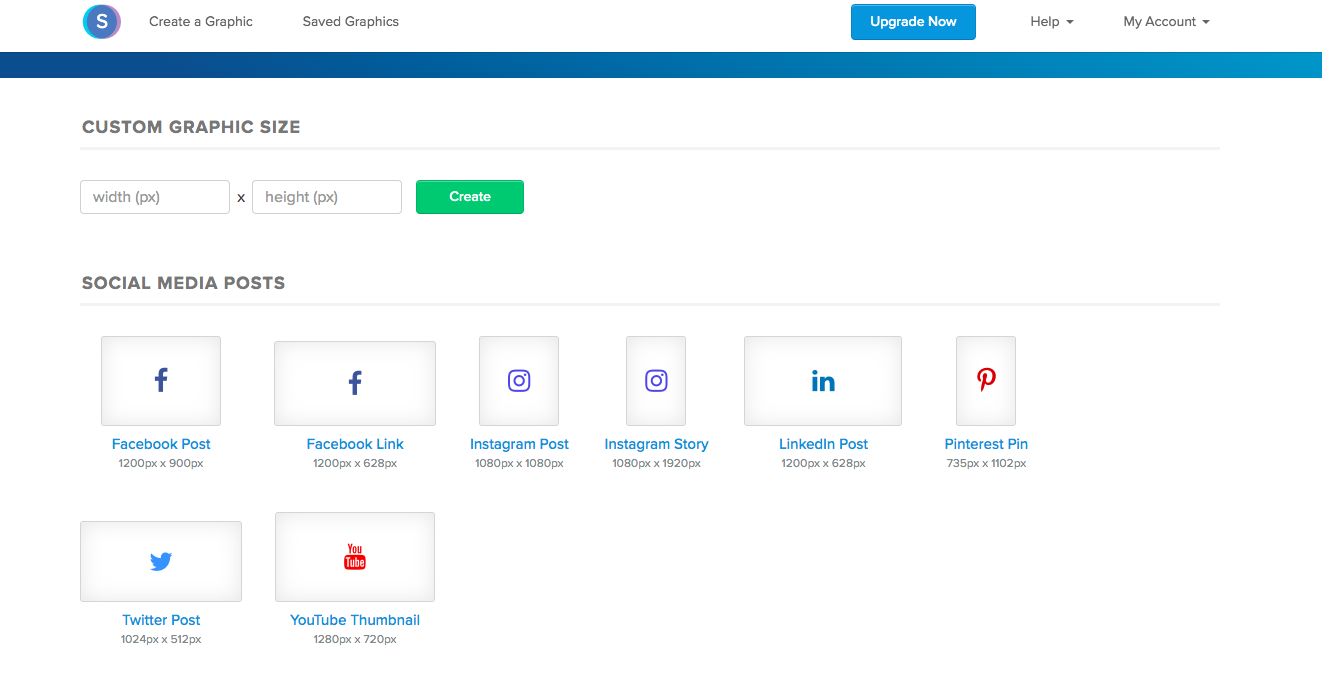Focus the height (px) input field

[x=327, y=197]
